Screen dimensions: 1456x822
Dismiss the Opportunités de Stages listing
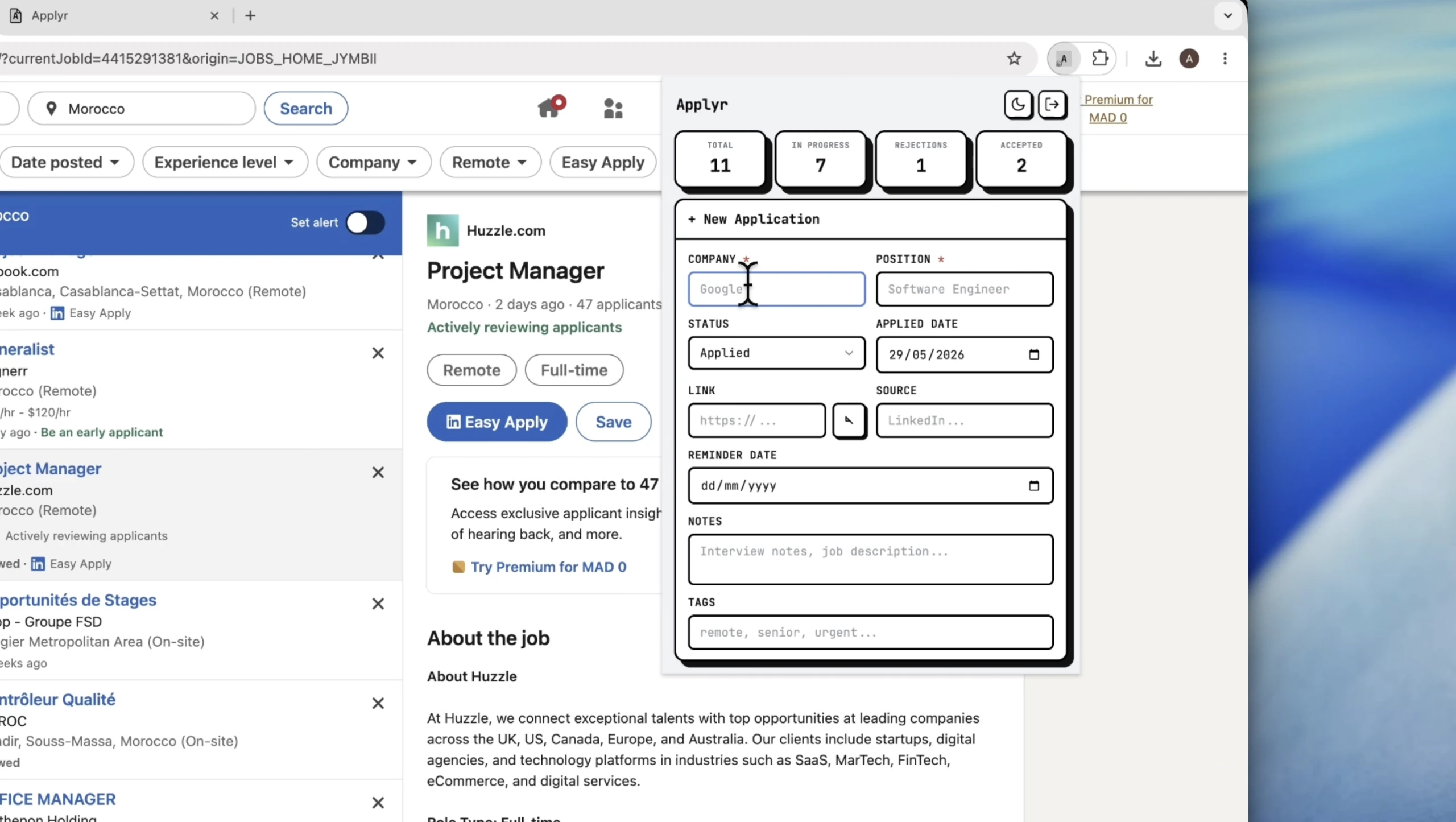378,604
